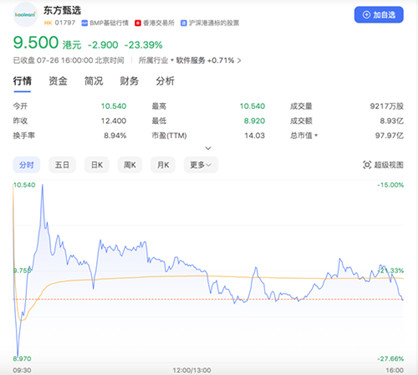
Task: Open the 分析 analysis tab
Action: pyautogui.click(x=165, y=81)
